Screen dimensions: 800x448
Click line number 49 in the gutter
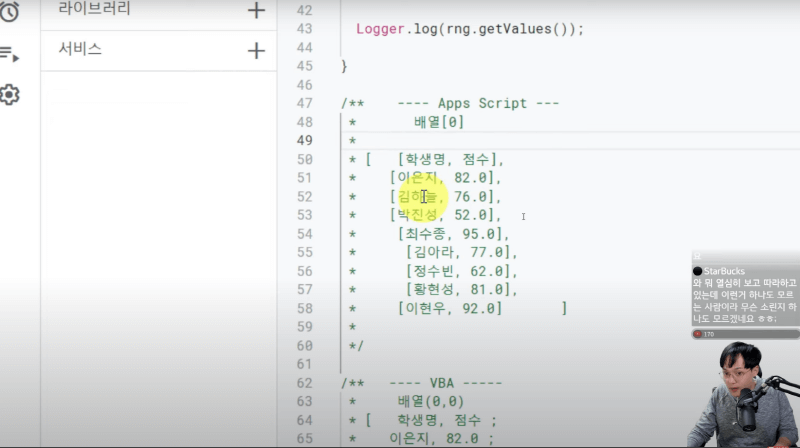pos(304,140)
